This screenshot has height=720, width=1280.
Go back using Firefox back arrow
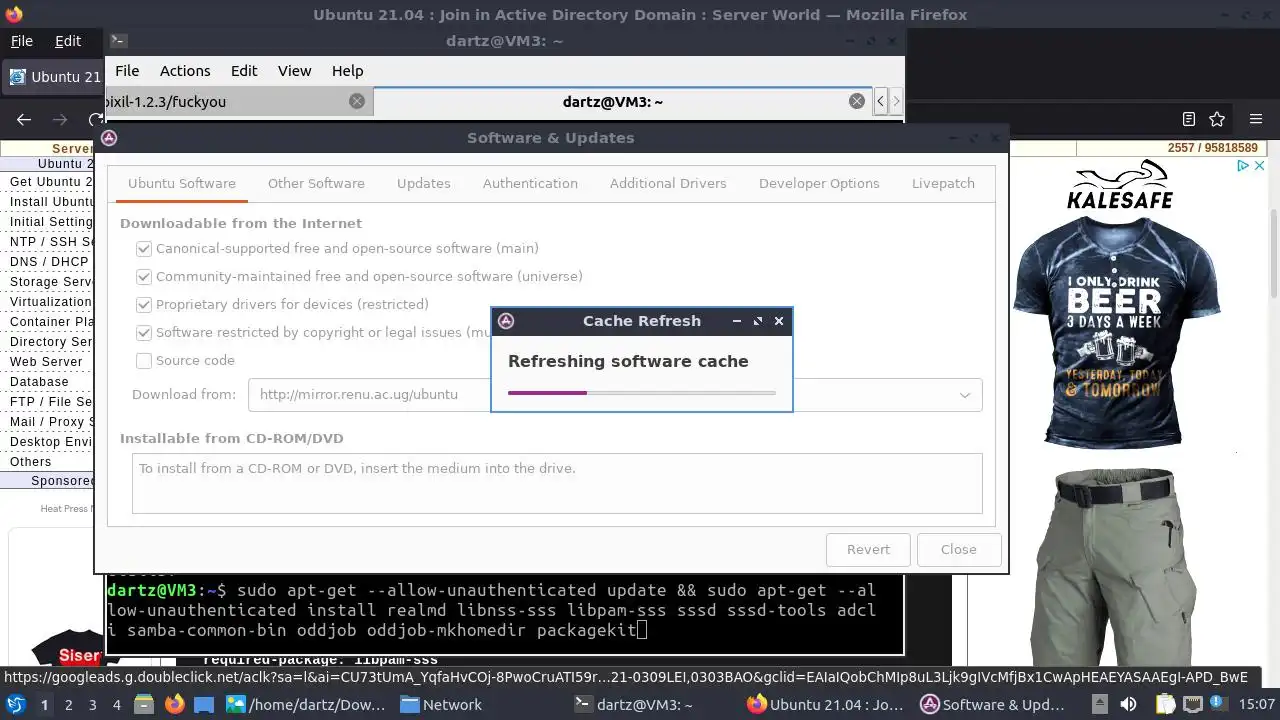pos(24,119)
